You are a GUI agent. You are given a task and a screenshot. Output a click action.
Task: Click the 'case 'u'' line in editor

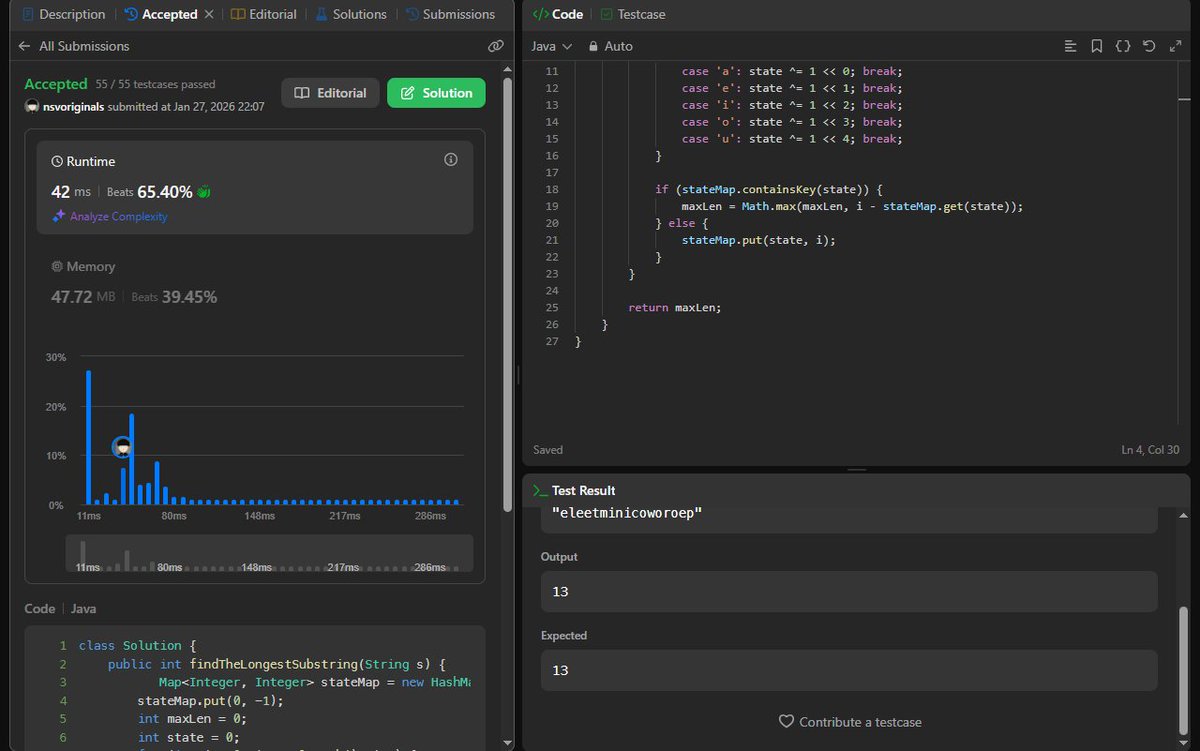pyautogui.click(x=792, y=139)
